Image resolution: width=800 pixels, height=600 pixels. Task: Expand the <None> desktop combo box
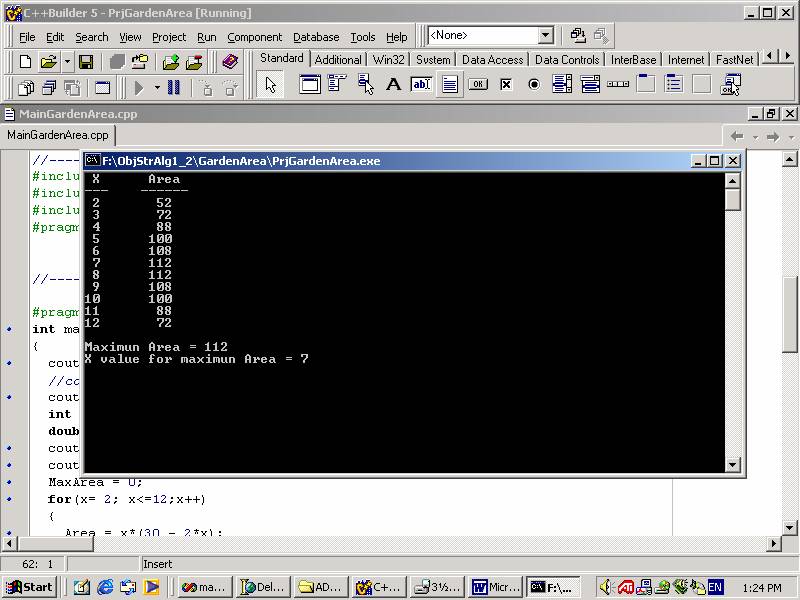pos(545,36)
